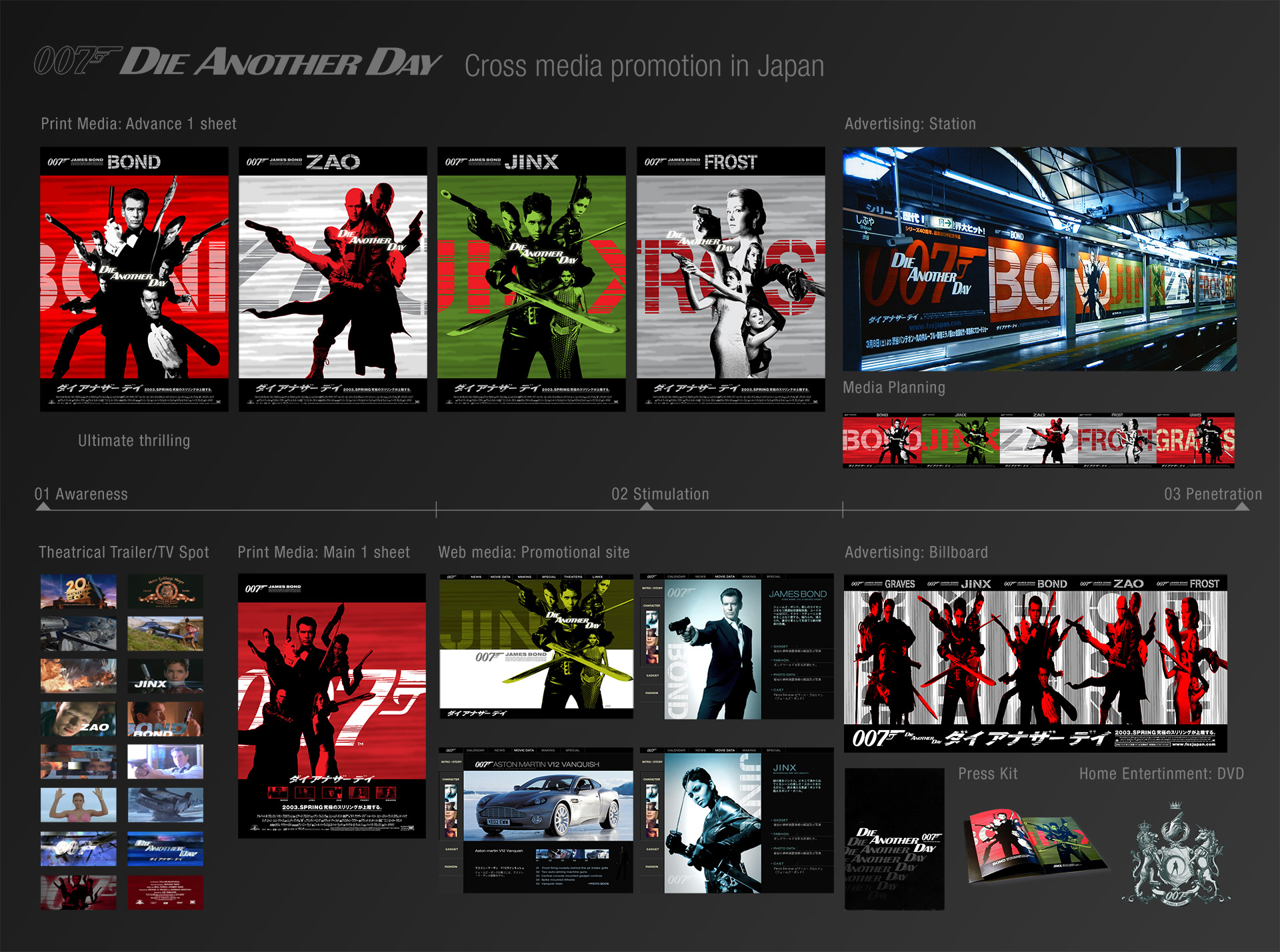Open the blue helicopter trailer frame
The height and width of the screenshot is (952, 1280).
pos(165,634)
